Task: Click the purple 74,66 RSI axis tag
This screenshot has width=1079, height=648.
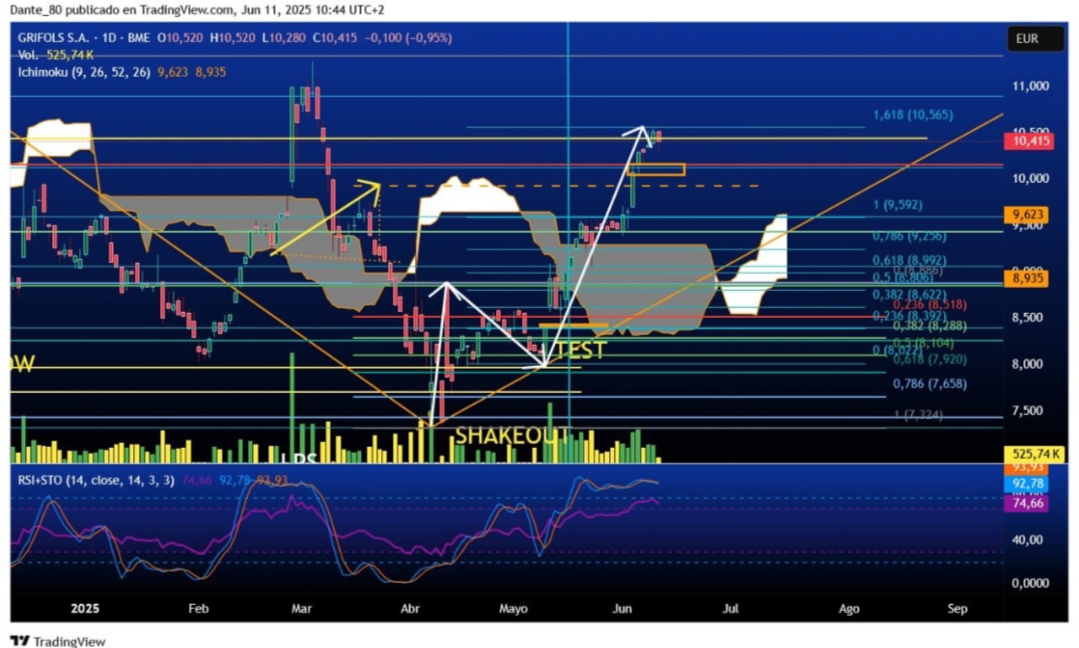Action: tap(1027, 504)
